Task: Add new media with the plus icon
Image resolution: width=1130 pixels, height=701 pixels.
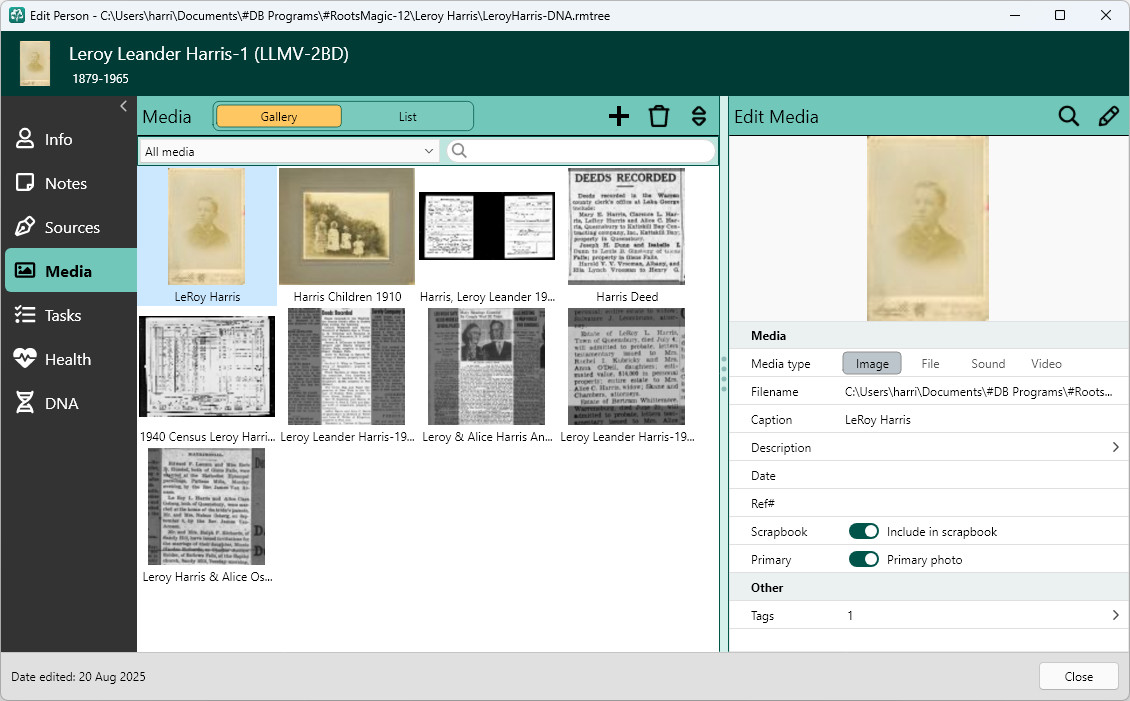Action: point(618,116)
